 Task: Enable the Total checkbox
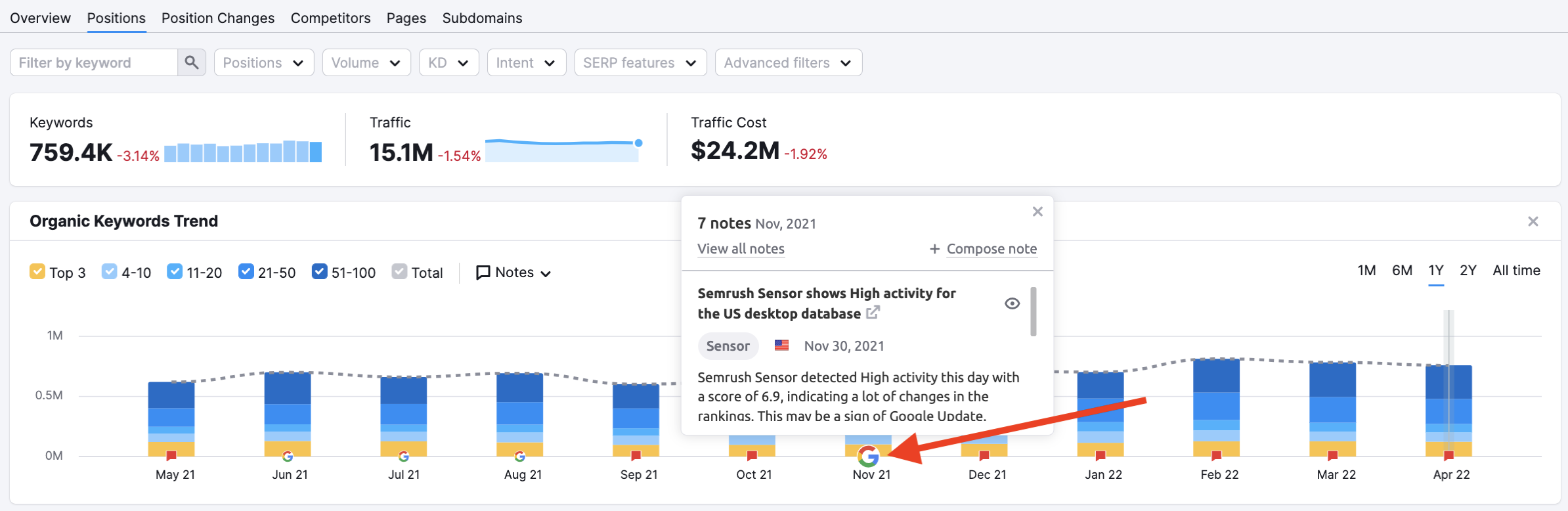[x=399, y=272]
